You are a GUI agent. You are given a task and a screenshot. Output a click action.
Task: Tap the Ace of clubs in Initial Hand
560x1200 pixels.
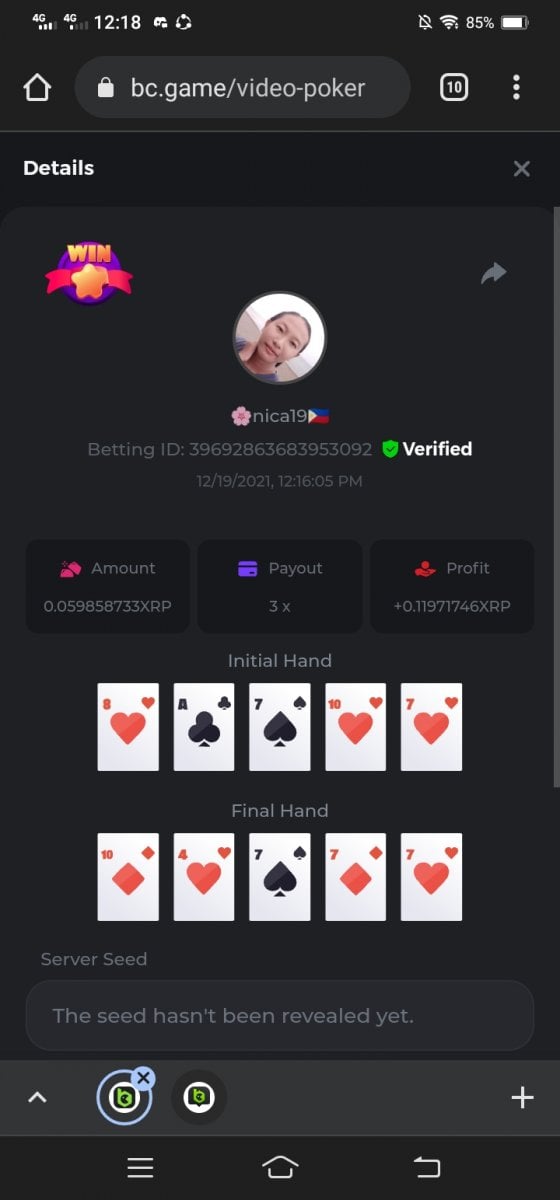204,727
